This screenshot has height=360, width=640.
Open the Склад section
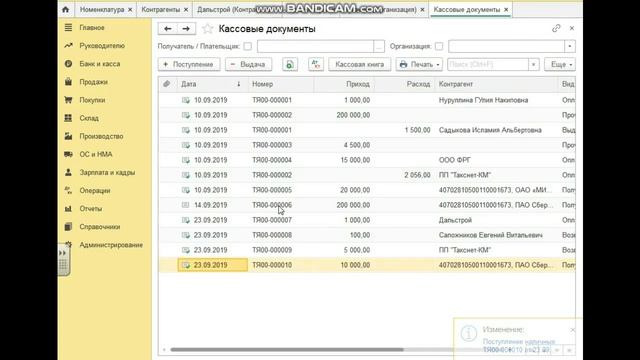(89, 118)
